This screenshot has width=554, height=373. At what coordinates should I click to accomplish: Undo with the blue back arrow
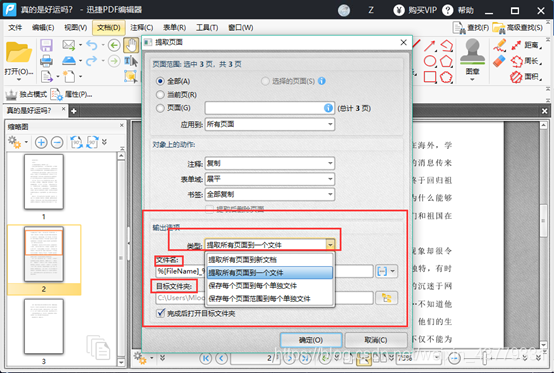click(x=92, y=45)
